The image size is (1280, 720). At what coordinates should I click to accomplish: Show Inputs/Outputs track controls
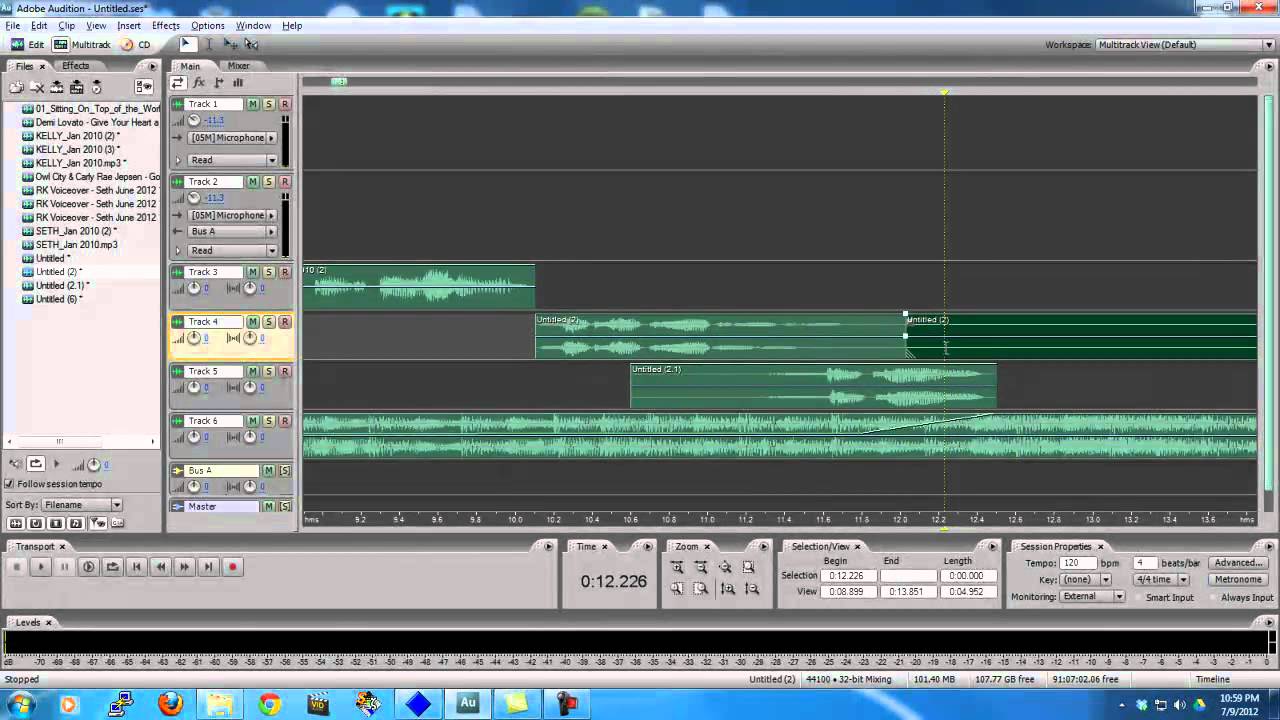pos(178,83)
